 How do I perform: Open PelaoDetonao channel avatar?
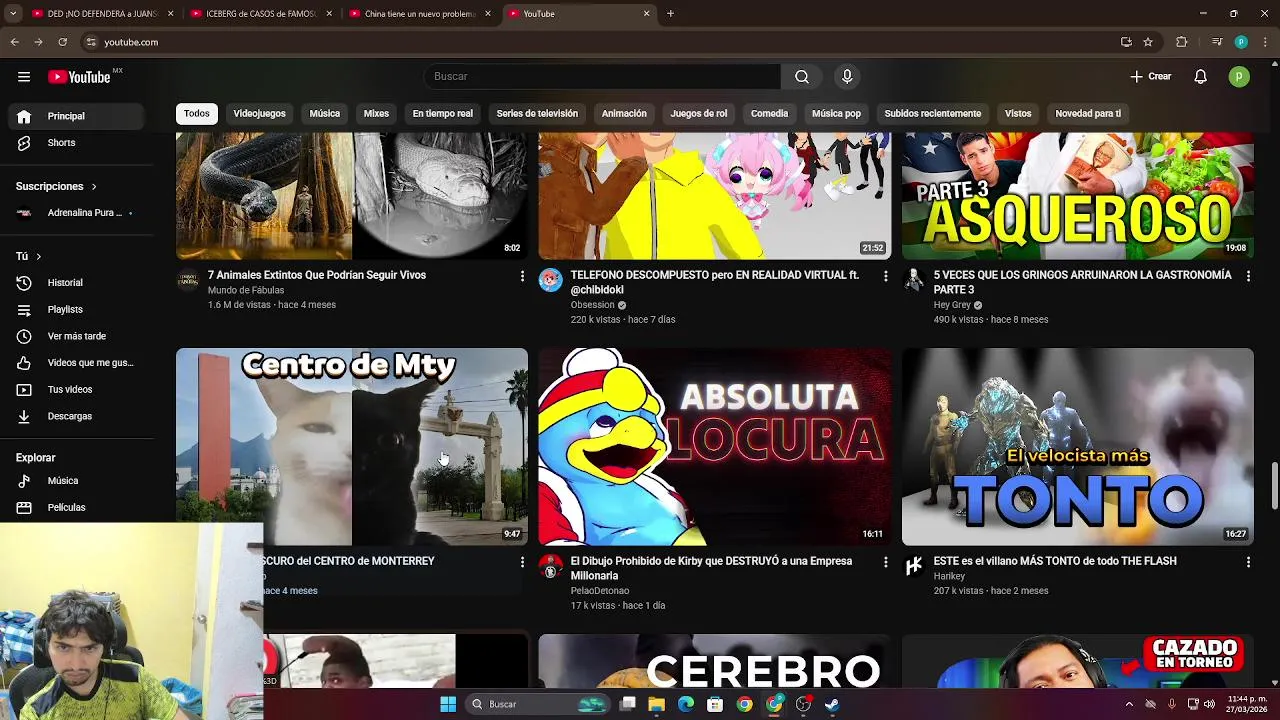coord(551,567)
